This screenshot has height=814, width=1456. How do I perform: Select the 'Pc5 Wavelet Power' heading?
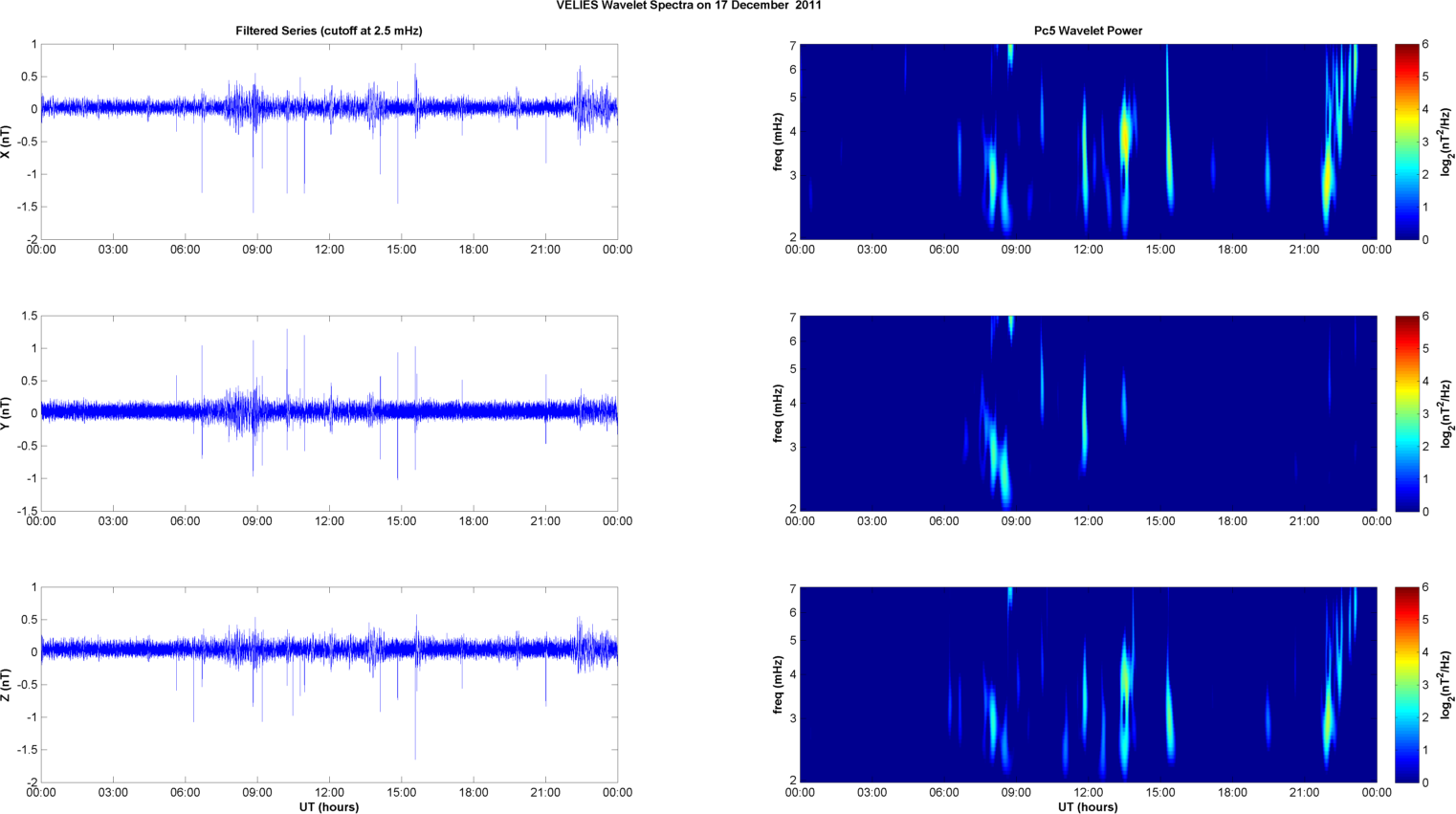click(x=1088, y=31)
